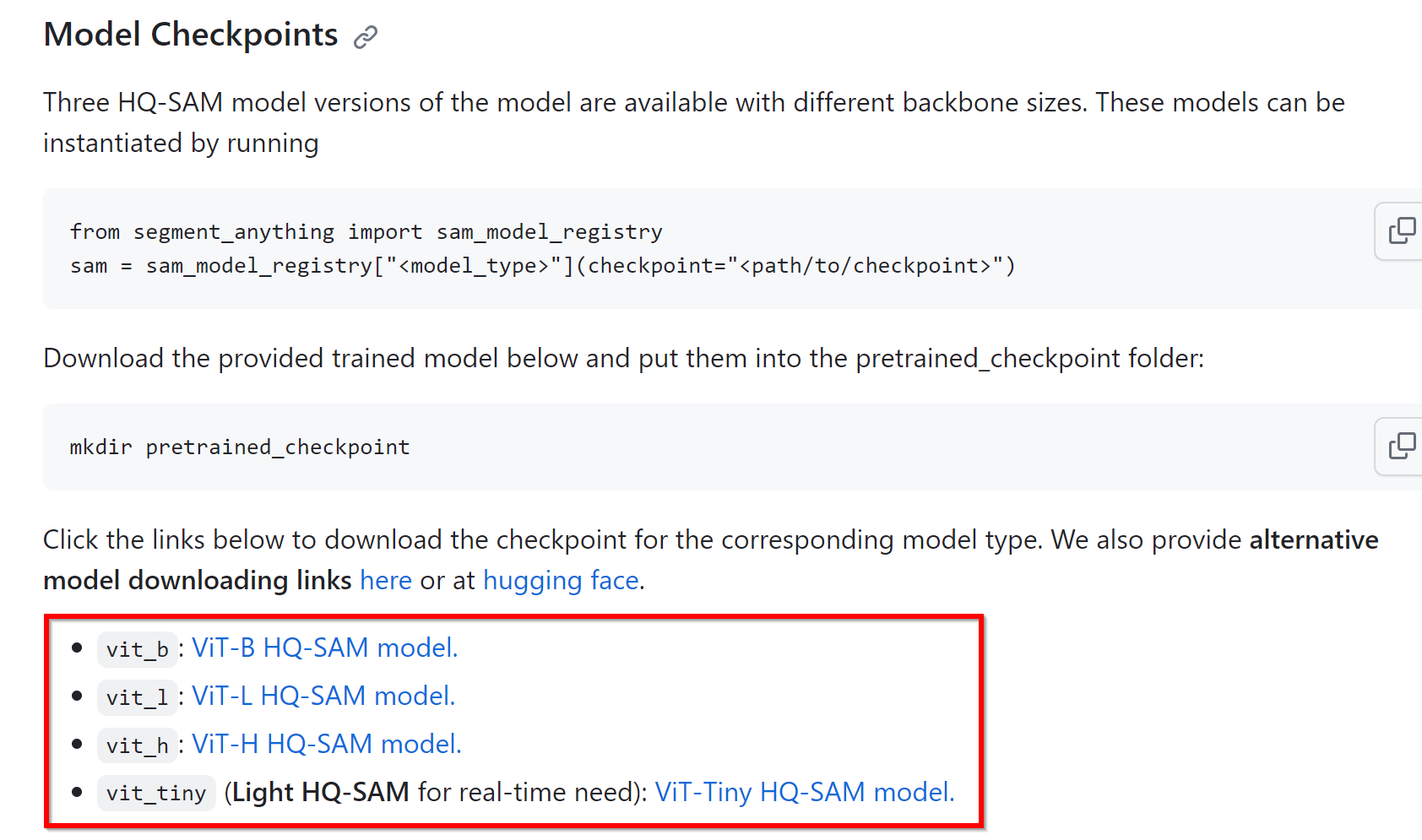This screenshot has height=840, width=1422.
Task: Download the ViT-B HQ-SAM model
Action: [x=324, y=648]
